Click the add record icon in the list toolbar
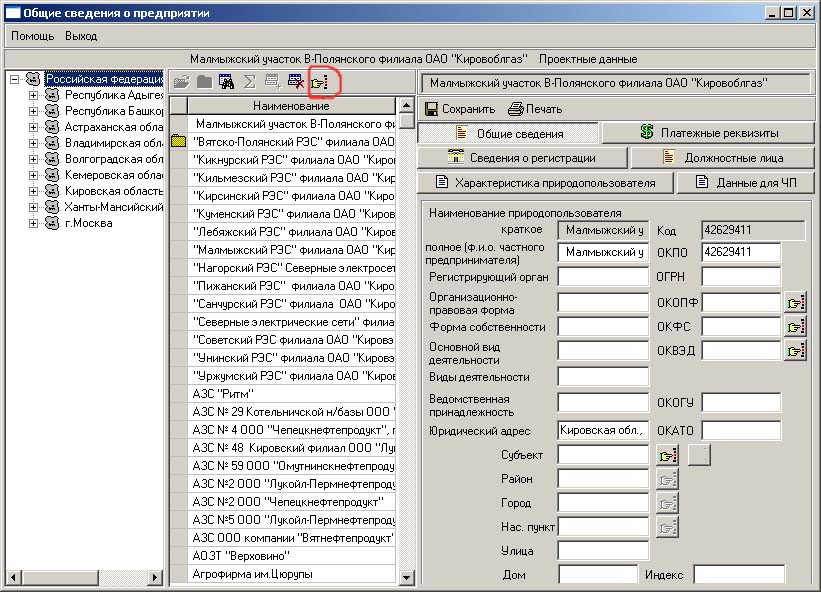This screenshot has width=821, height=592. [x=272, y=82]
